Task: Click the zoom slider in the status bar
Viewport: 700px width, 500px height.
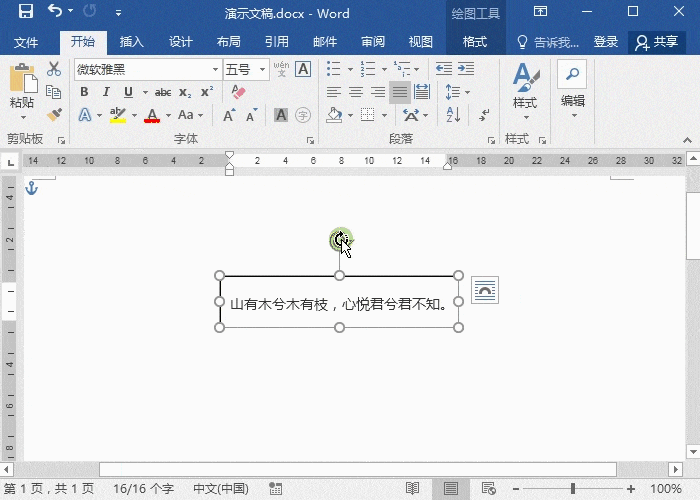Action: point(573,489)
